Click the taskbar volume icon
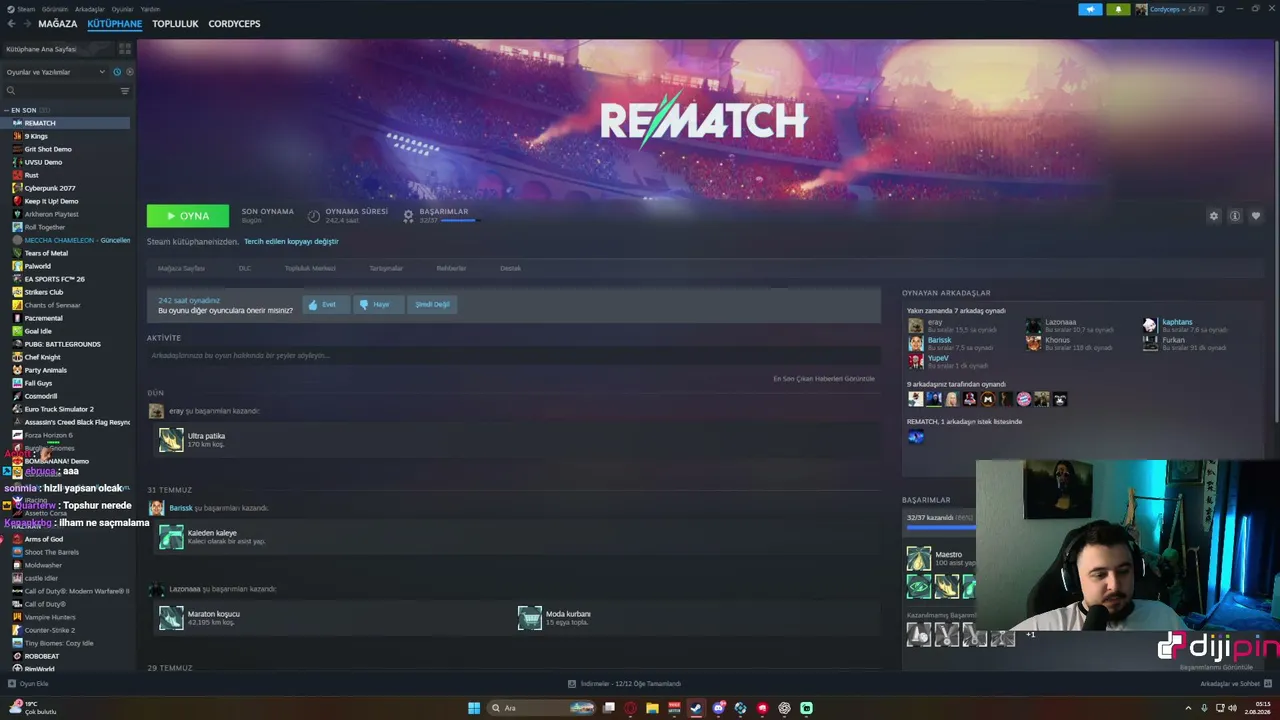This screenshot has width=1280, height=720. (x=1232, y=708)
